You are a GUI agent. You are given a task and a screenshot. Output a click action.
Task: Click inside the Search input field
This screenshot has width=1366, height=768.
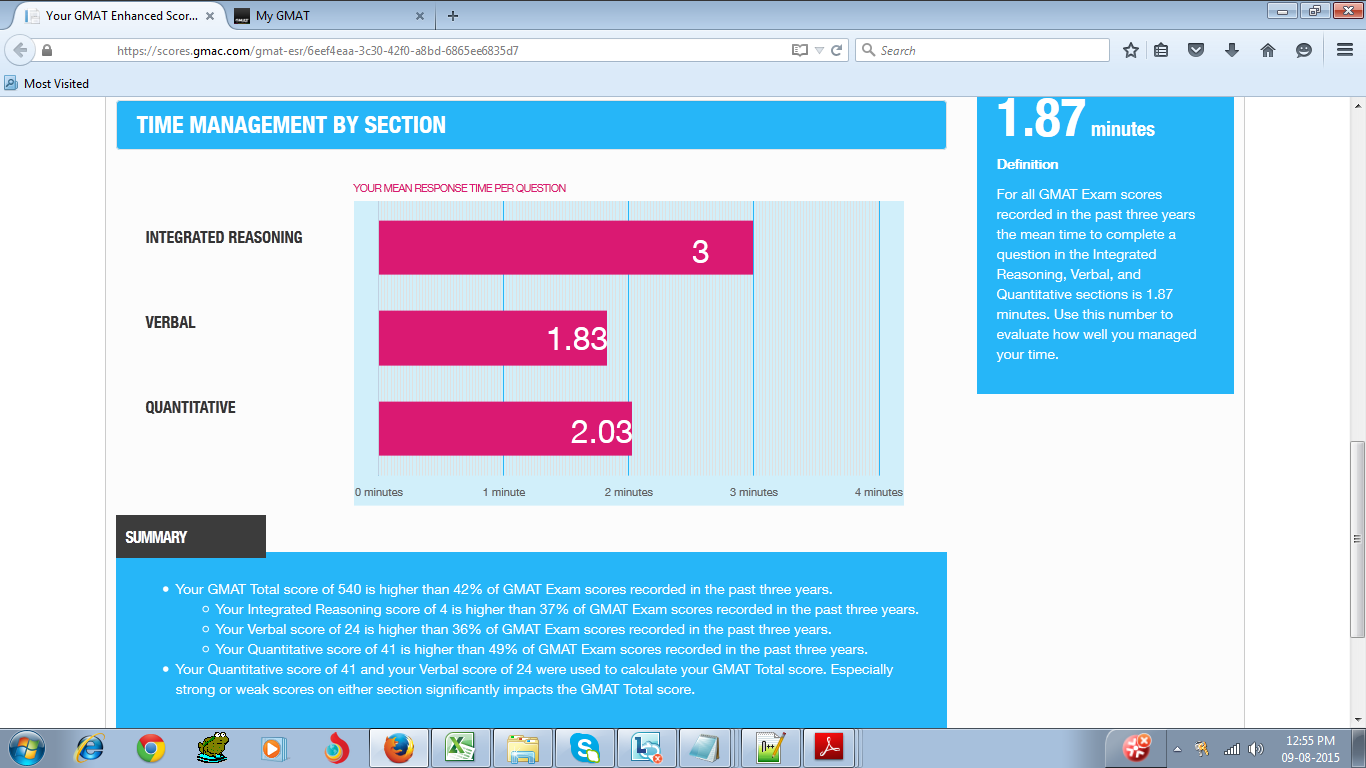990,50
